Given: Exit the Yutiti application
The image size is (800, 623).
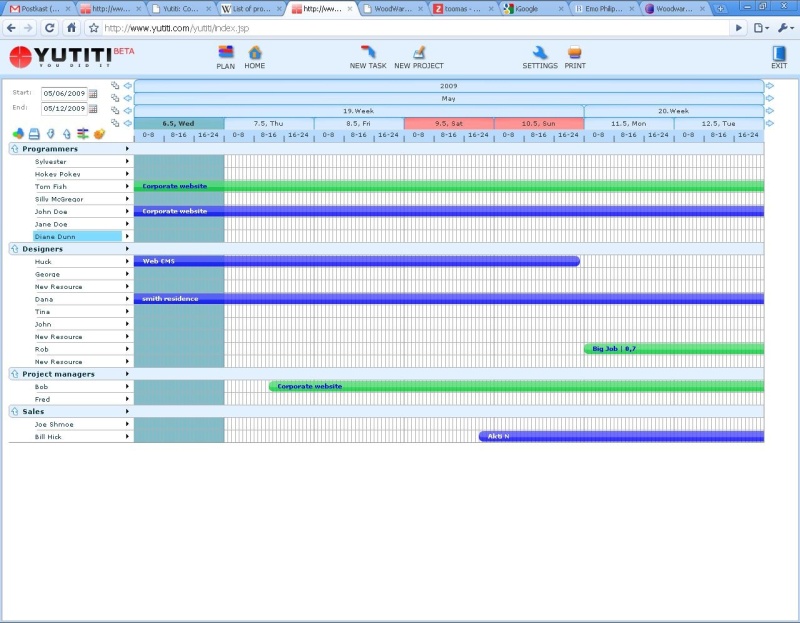Looking at the screenshot, I should [x=779, y=54].
